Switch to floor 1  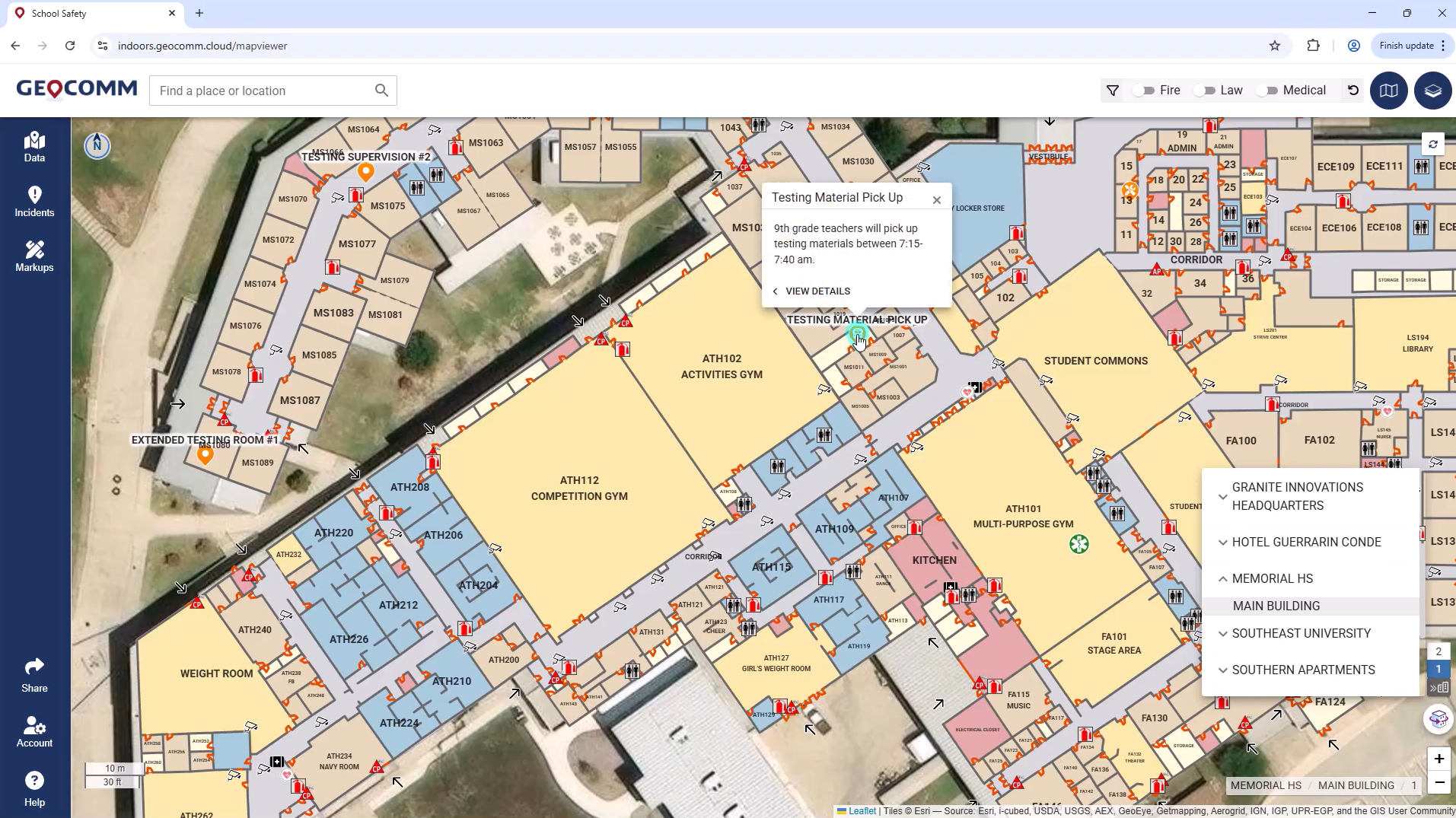point(1438,670)
